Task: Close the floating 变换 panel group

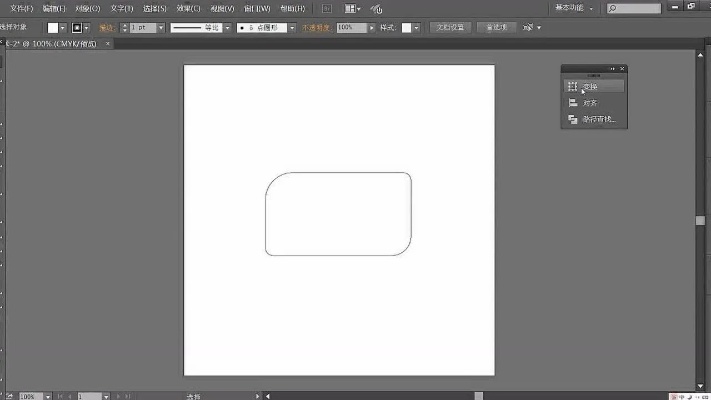Action: point(622,68)
